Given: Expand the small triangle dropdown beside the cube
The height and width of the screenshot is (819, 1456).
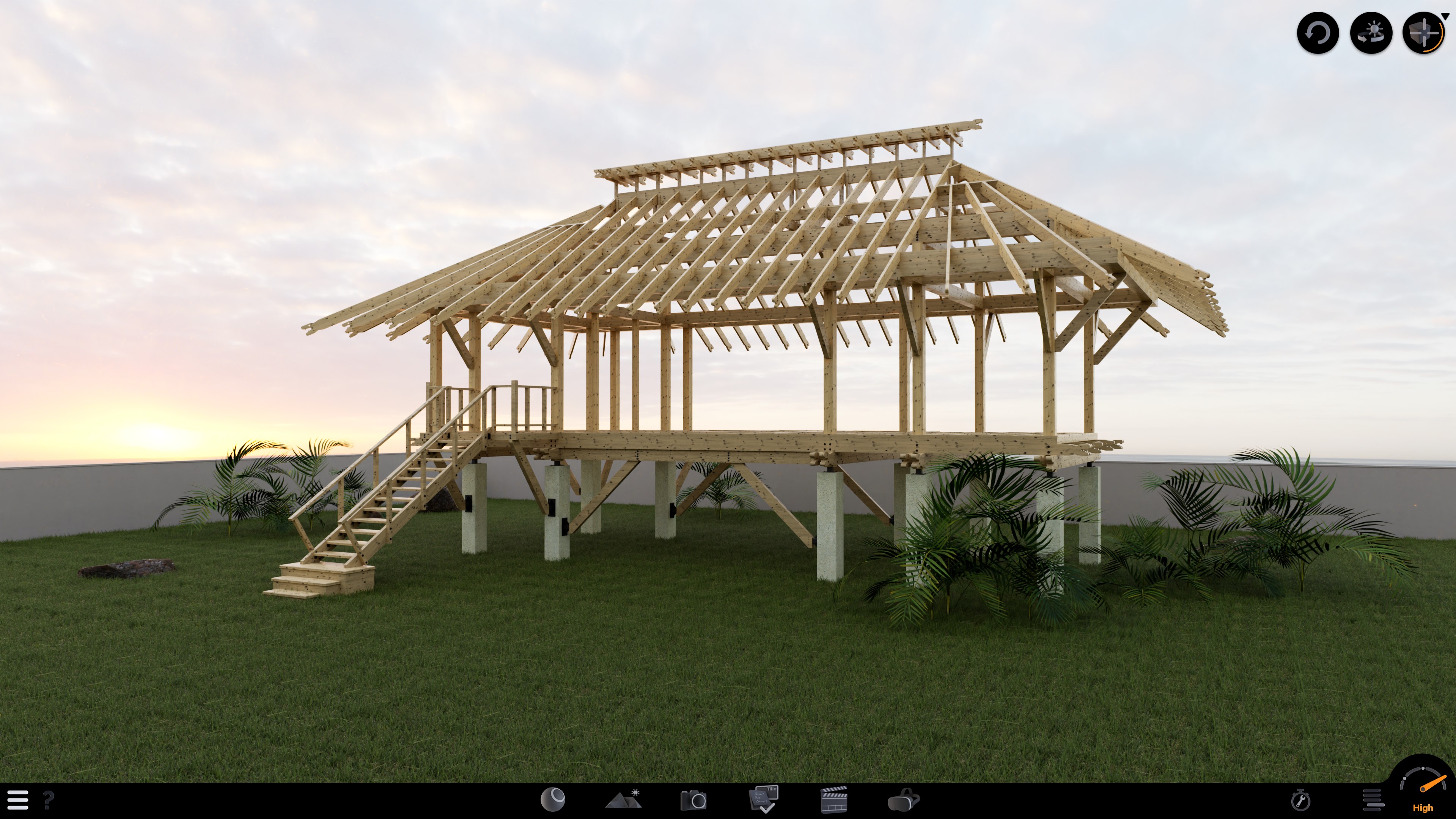Looking at the screenshot, I should pyautogui.click(x=1445, y=17).
